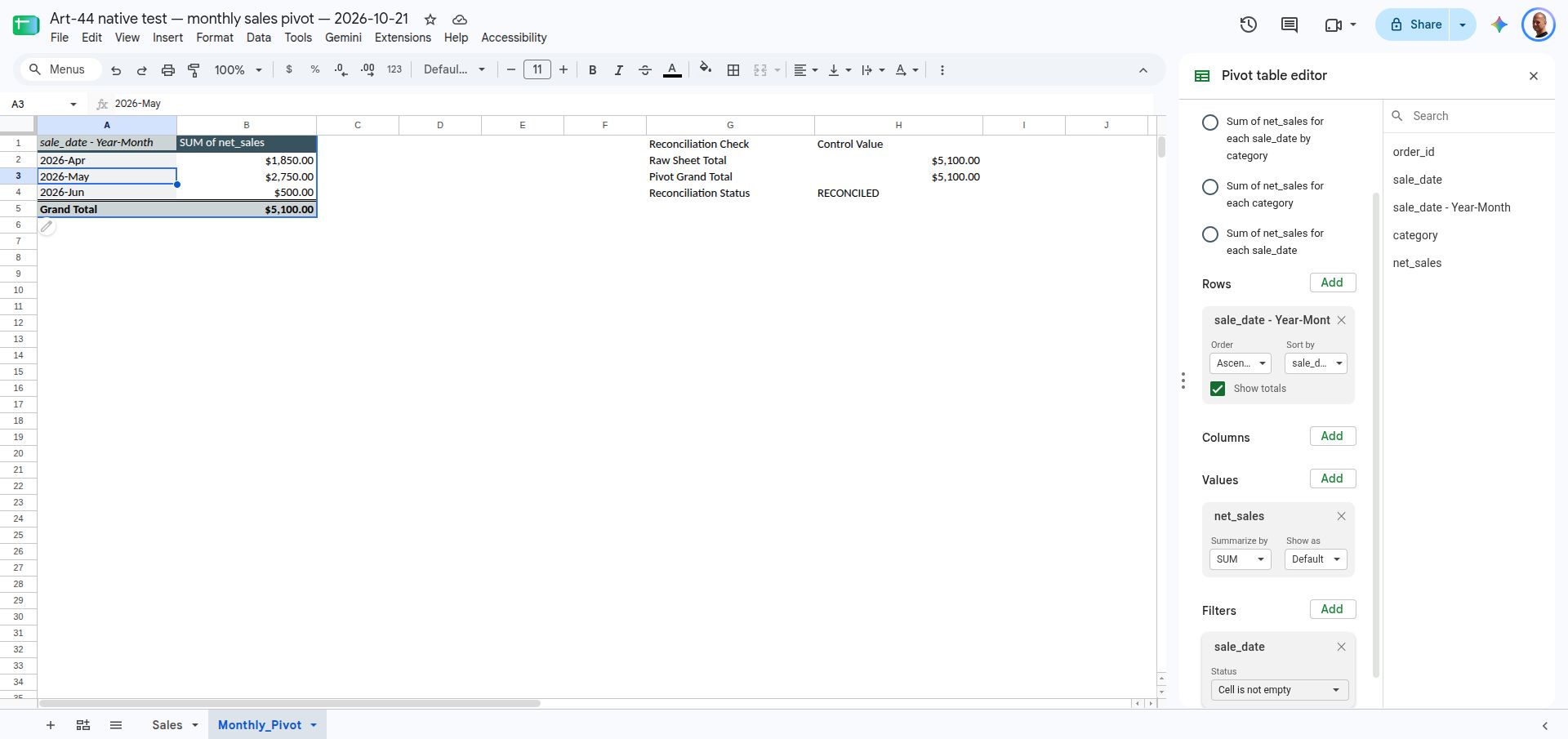
Task: Open the Insert menu
Action: pos(167,38)
